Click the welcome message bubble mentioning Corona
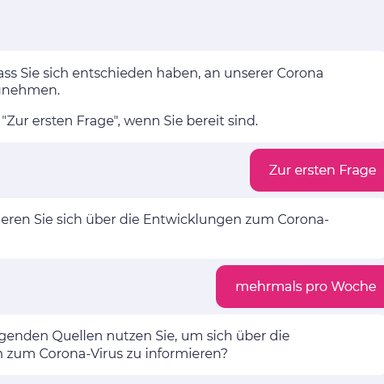The image size is (384, 384). (192, 97)
